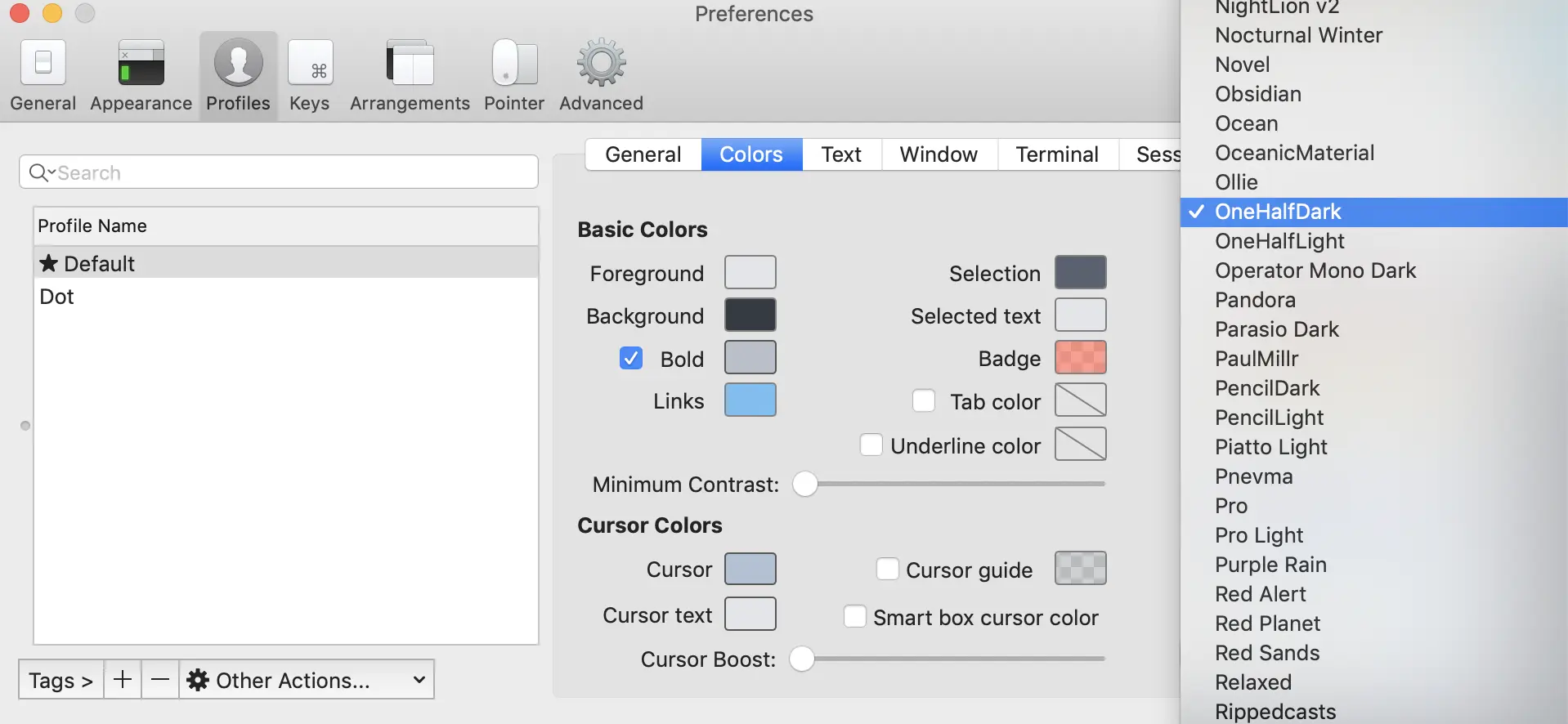Switch to the Text tab
Image resolution: width=1568 pixels, height=724 pixels.
[x=841, y=154]
